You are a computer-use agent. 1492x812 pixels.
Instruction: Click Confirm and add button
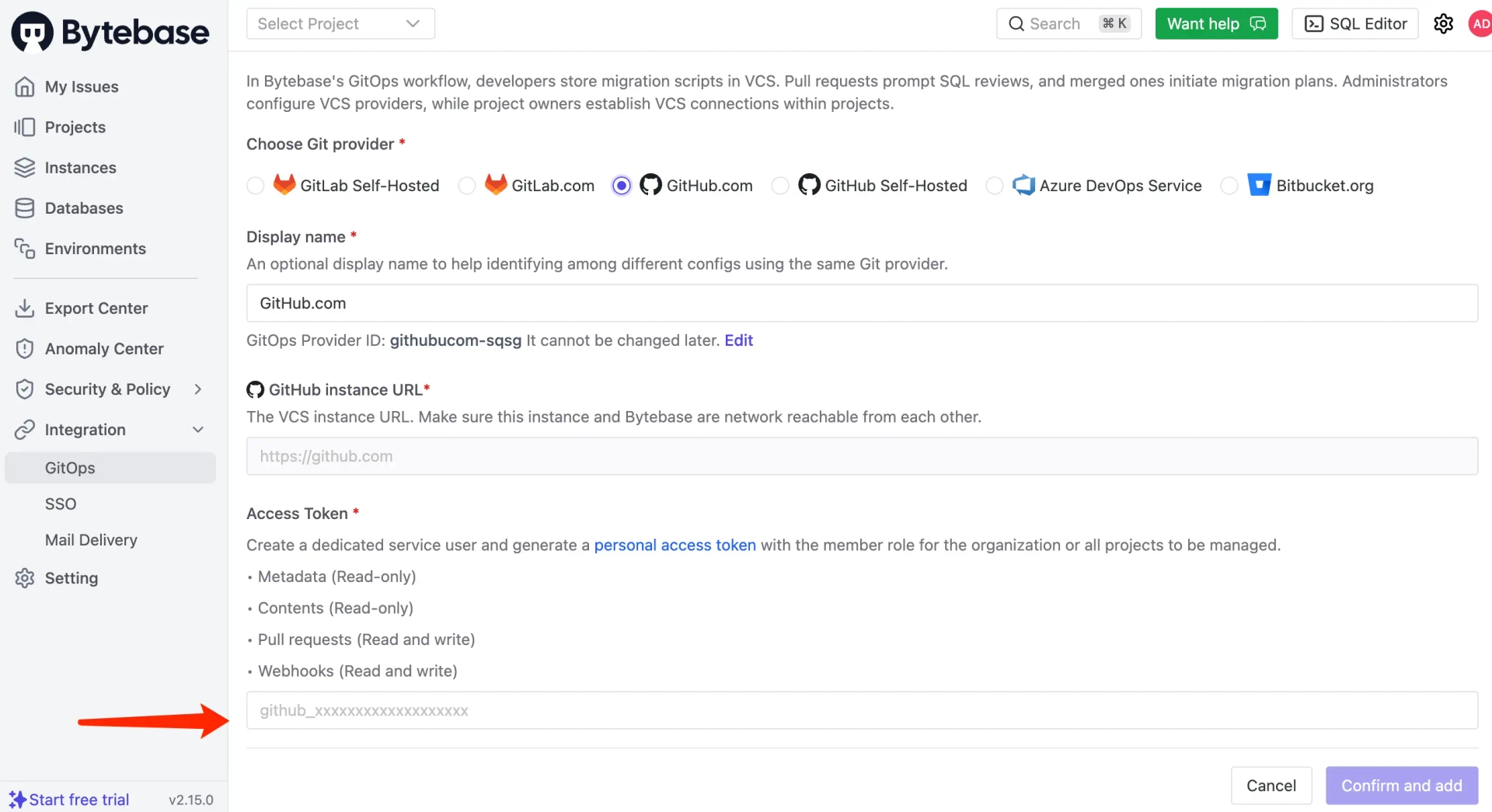pyautogui.click(x=1402, y=786)
